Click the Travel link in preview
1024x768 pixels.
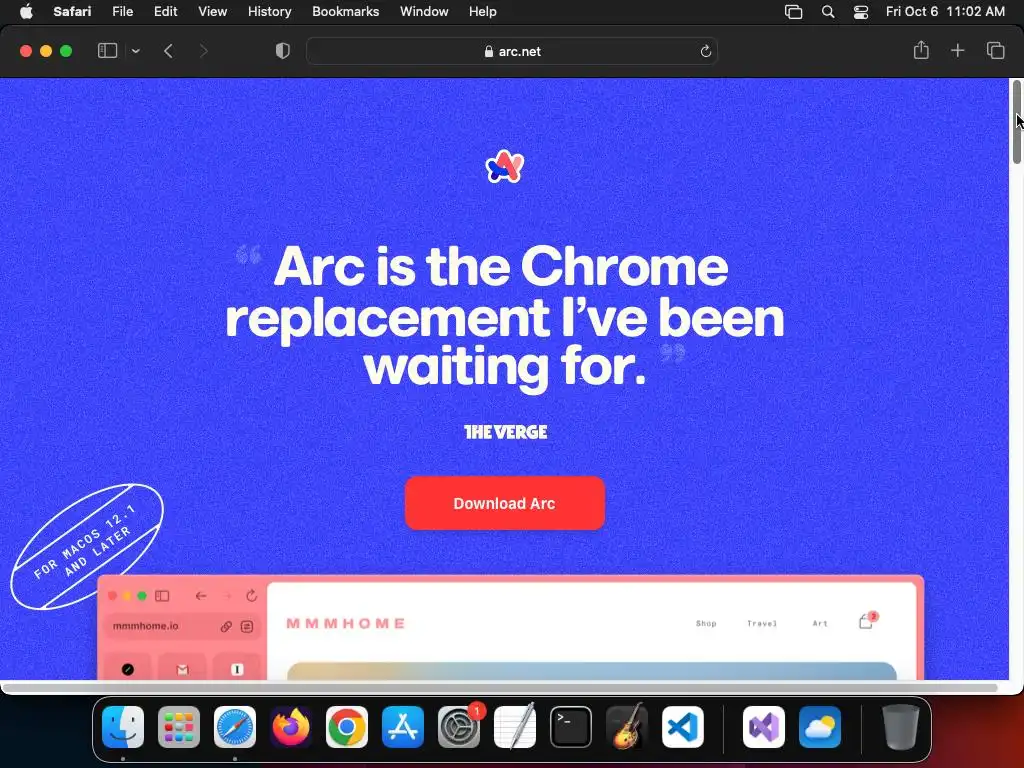[762, 623]
